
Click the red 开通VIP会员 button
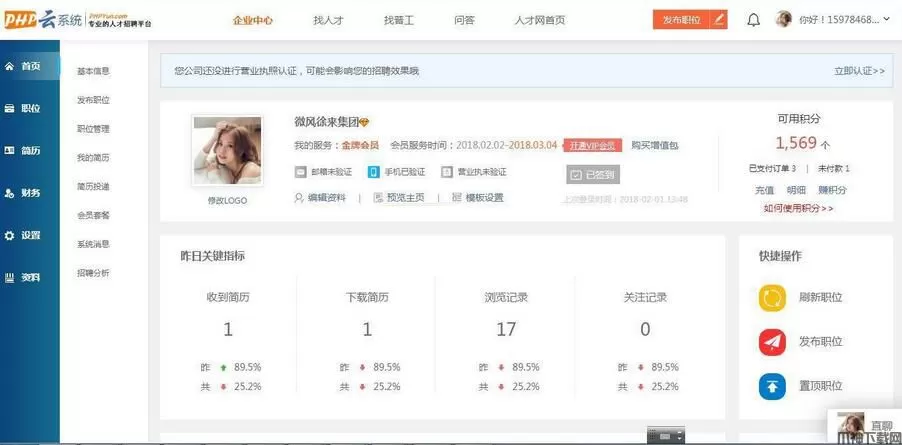coord(593,145)
